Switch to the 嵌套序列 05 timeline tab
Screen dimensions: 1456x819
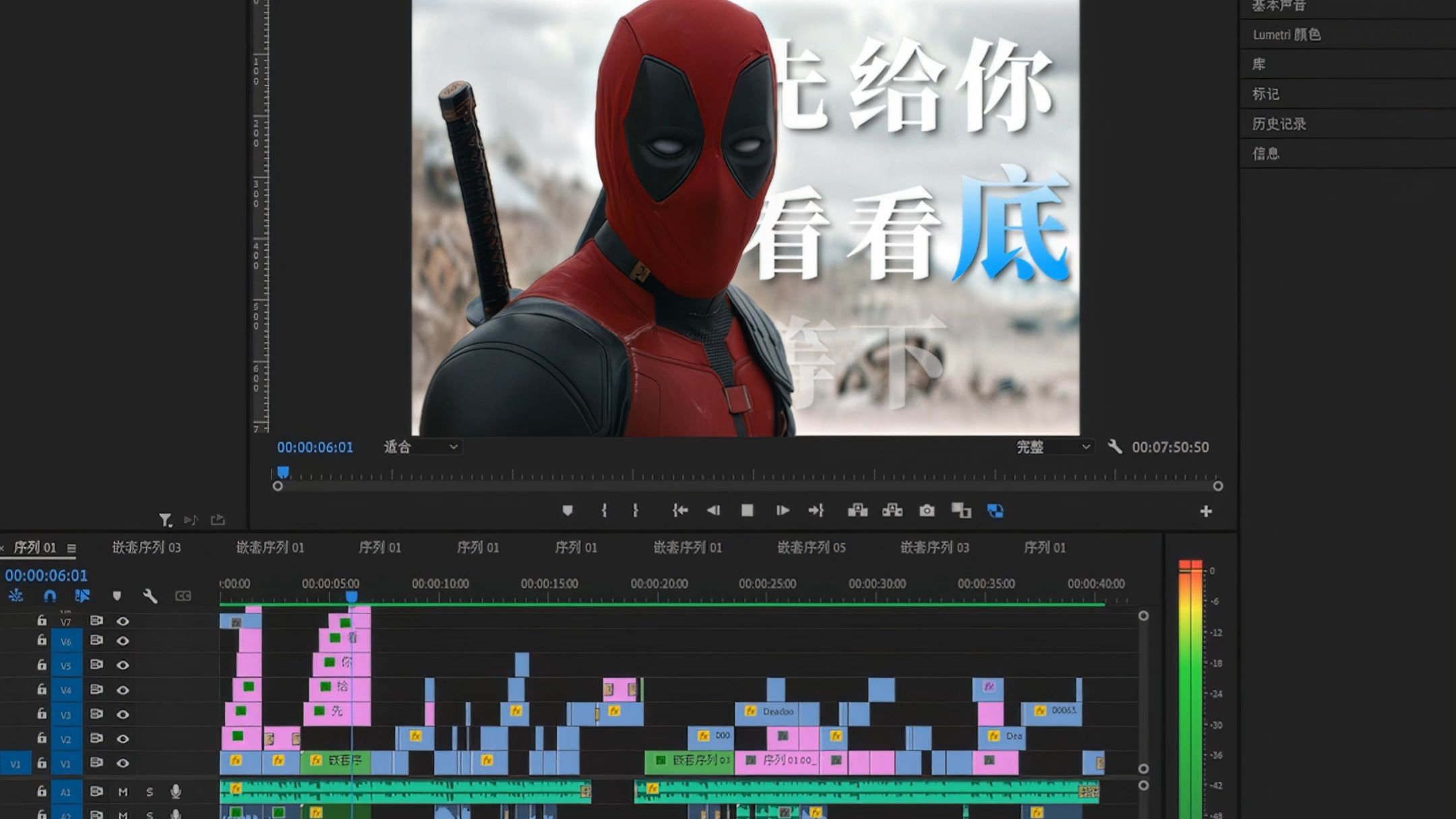click(811, 547)
